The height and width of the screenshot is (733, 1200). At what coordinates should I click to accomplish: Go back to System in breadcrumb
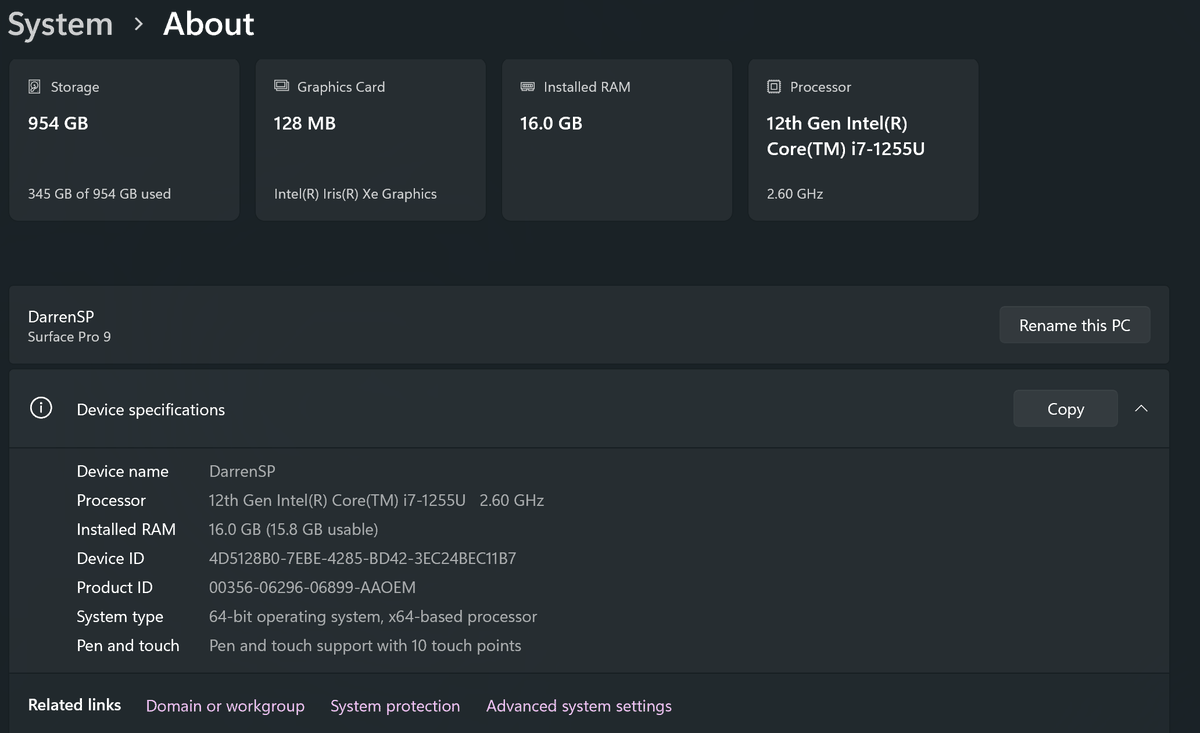coord(60,24)
